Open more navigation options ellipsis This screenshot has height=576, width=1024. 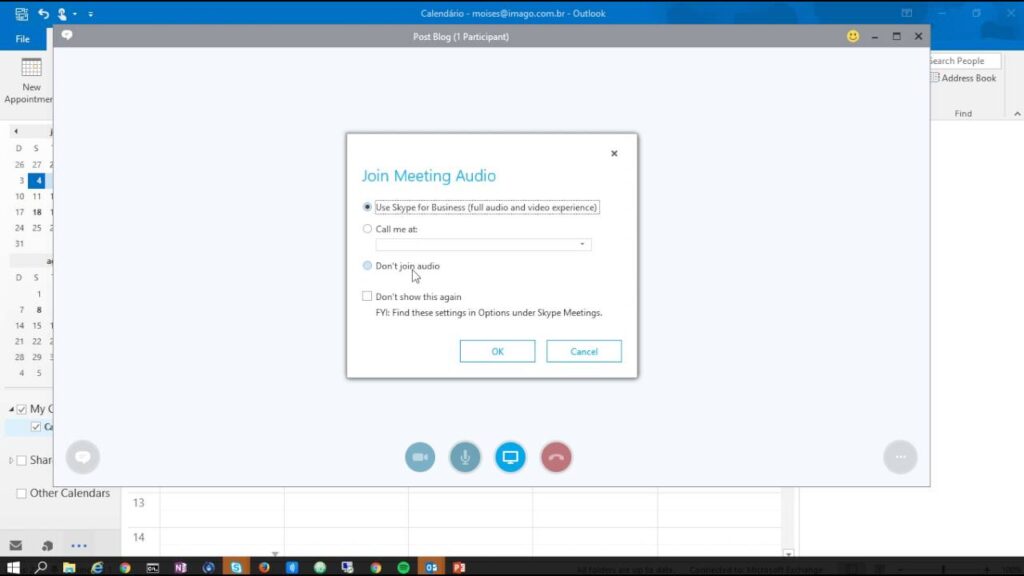(78, 545)
